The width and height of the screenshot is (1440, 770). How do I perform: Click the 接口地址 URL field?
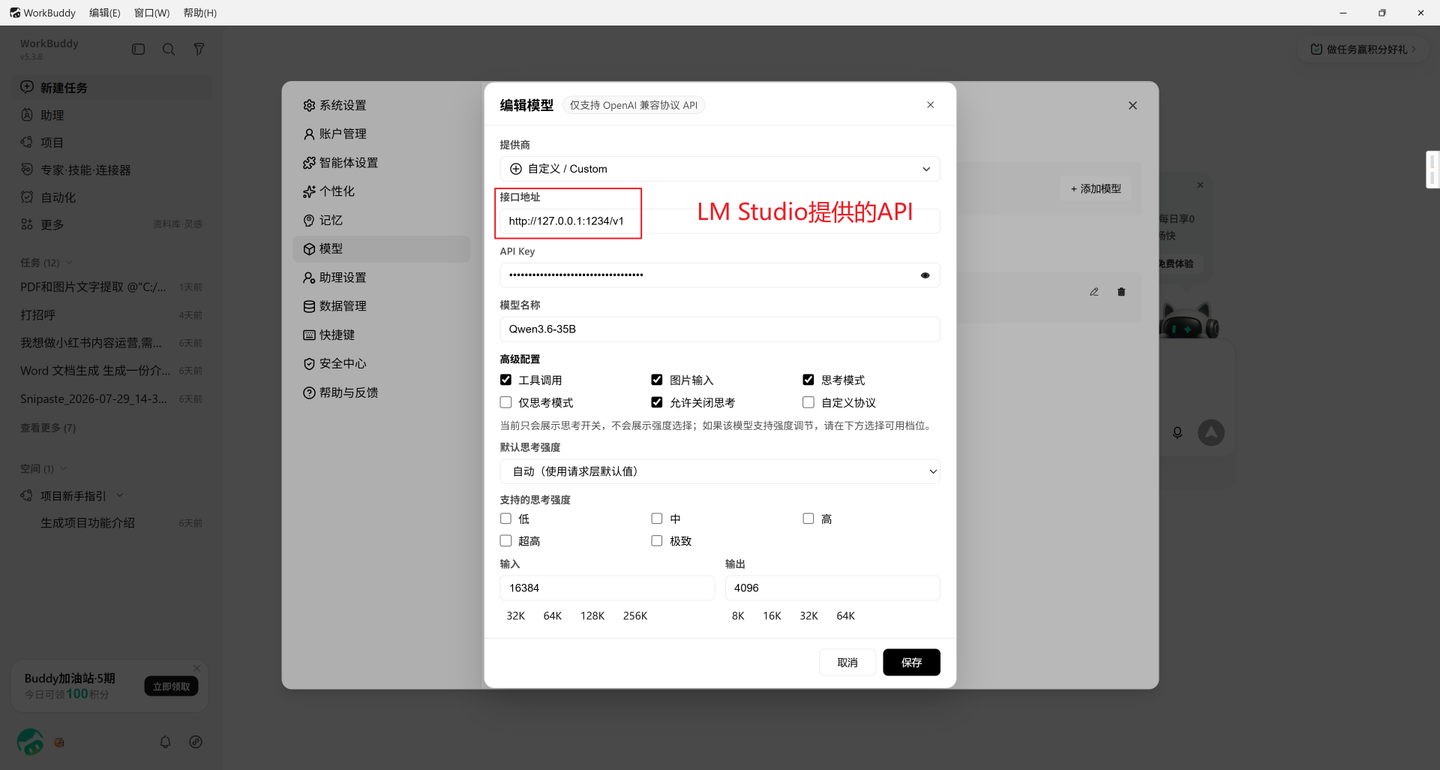(720, 221)
